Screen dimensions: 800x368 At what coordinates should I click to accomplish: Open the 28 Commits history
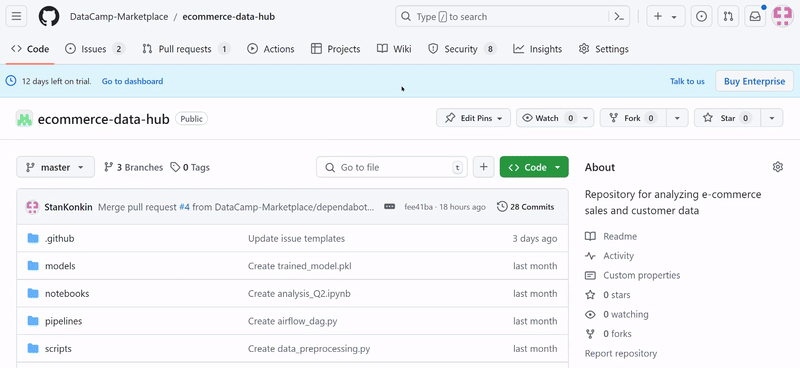coord(526,207)
